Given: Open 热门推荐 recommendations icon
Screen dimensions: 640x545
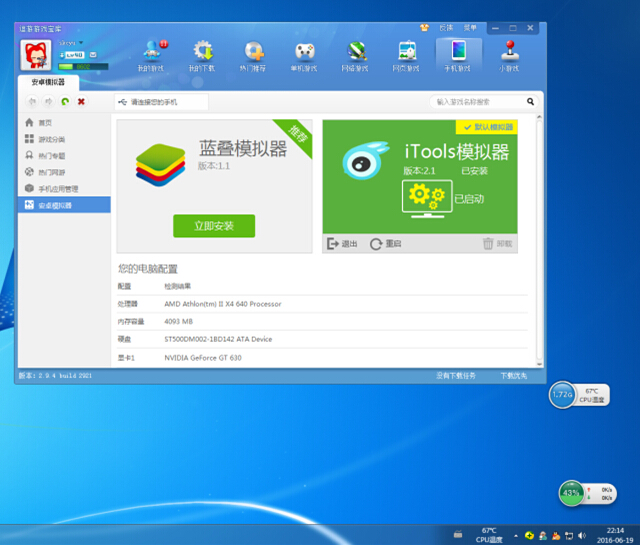Looking at the screenshot, I should [253, 56].
